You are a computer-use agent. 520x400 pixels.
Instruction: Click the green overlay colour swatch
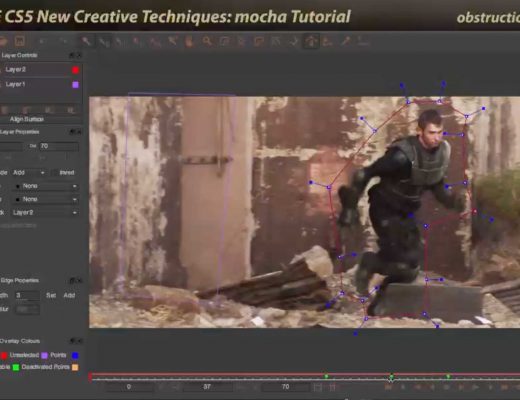coord(16,367)
